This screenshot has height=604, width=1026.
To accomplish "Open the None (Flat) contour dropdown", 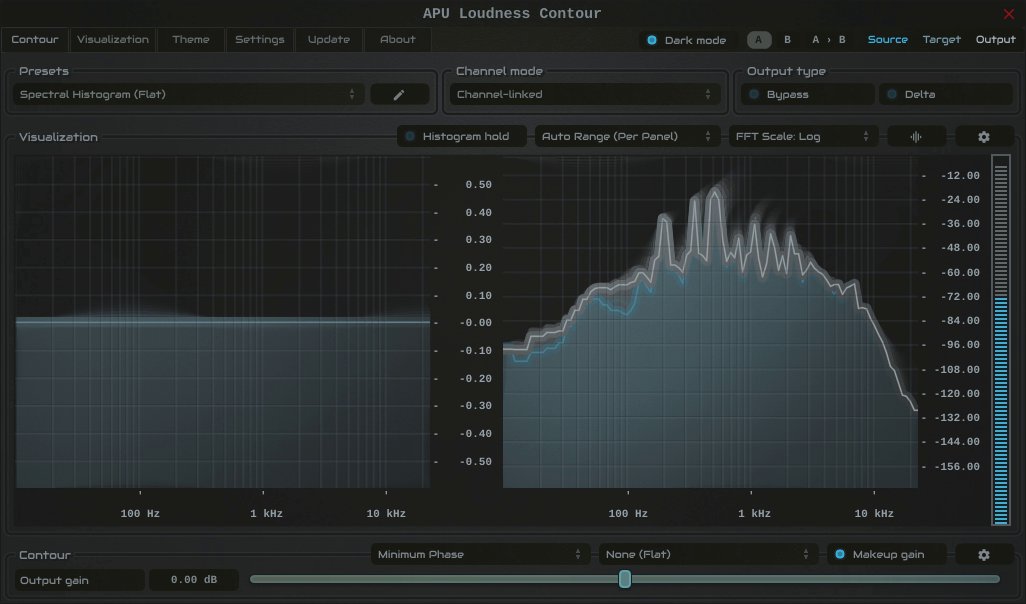I will pyautogui.click(x=707, y=554).
